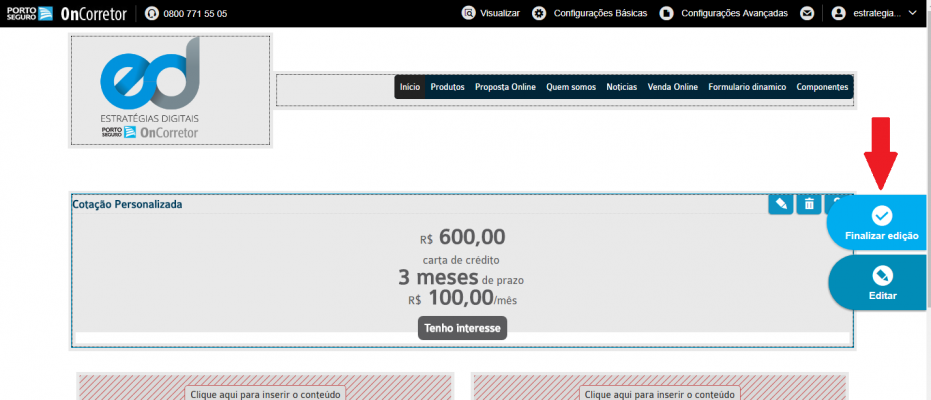This screenshot has height=400, width=931.
Task: Select the Início menu item
Action: click(x=410, y=87)
